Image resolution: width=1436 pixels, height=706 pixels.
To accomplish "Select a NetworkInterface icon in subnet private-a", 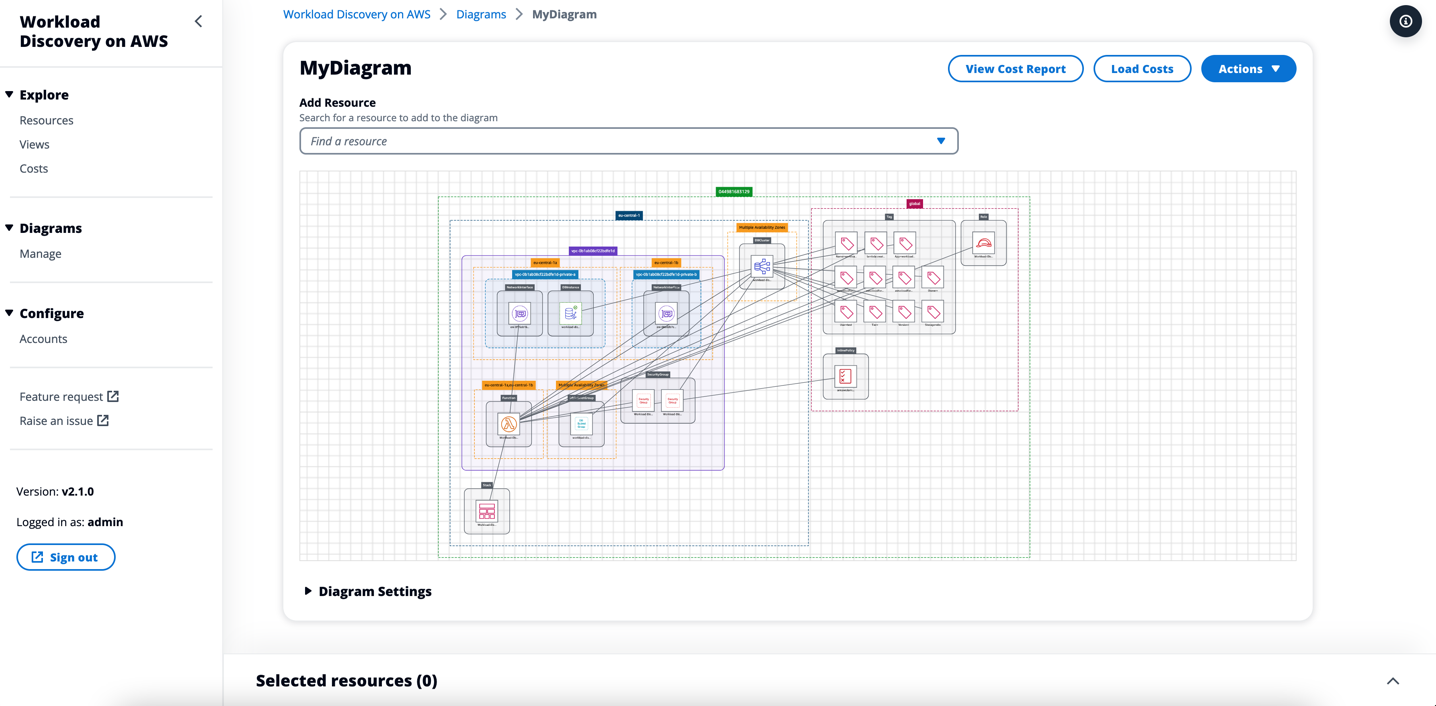I will (519, 313).
